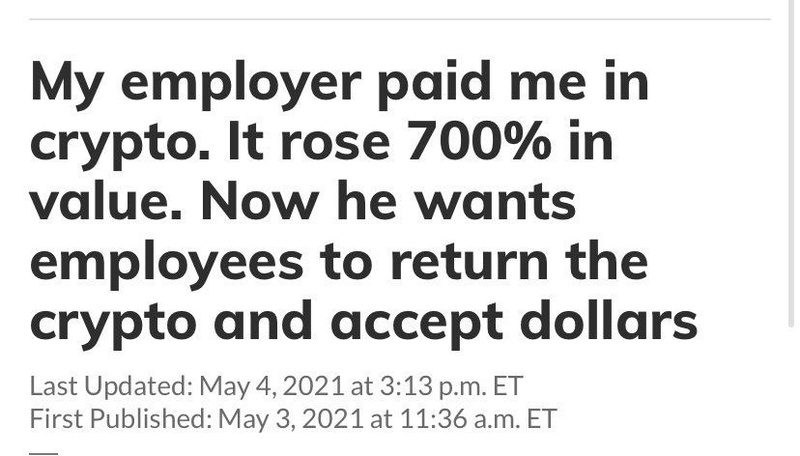The width and height of the screenshot is (800, 456).
Task: Click the horizontal divider above the headline
Action: pos(400,18)
